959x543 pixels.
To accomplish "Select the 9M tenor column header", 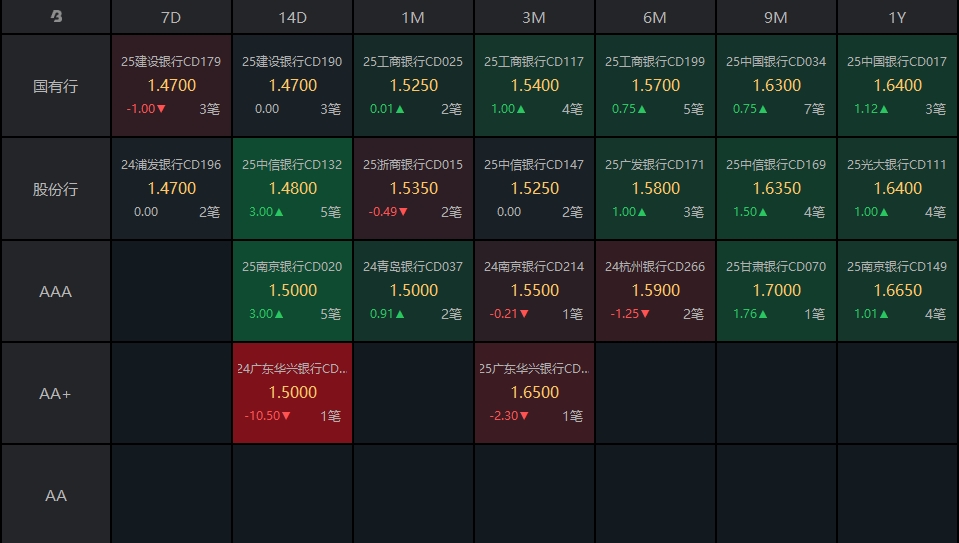I will pos(776,17).
